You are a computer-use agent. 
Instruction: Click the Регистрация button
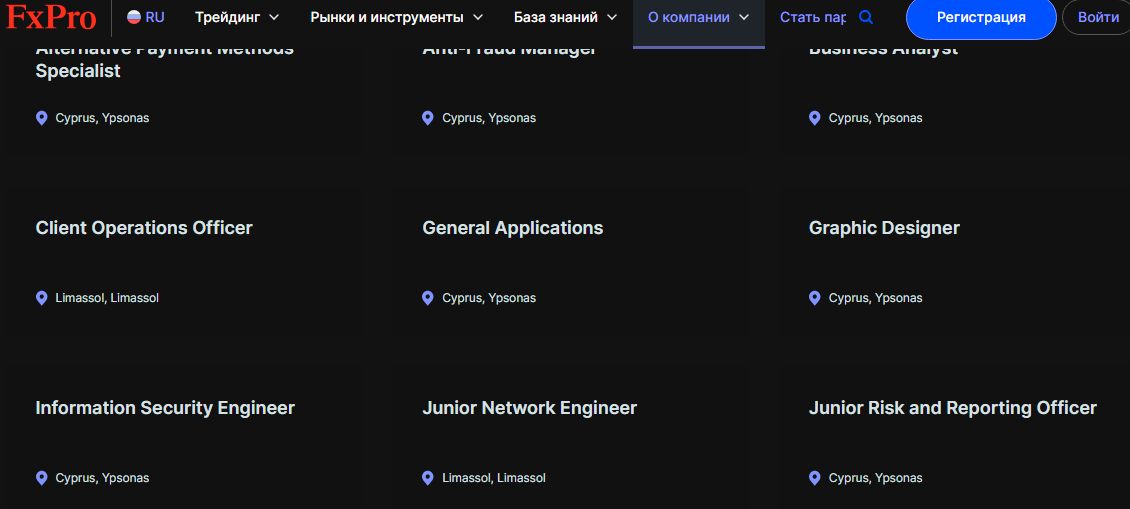pyautogui.click(x=980, y=18)
